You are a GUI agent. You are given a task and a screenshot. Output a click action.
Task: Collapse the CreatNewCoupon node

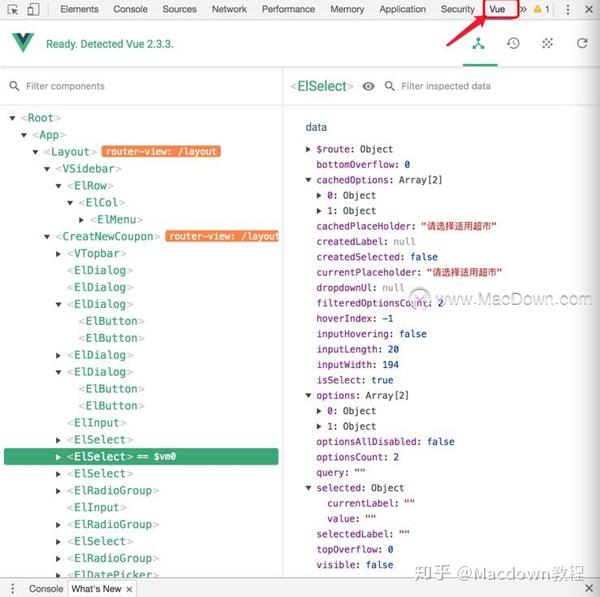coord(47,237)
